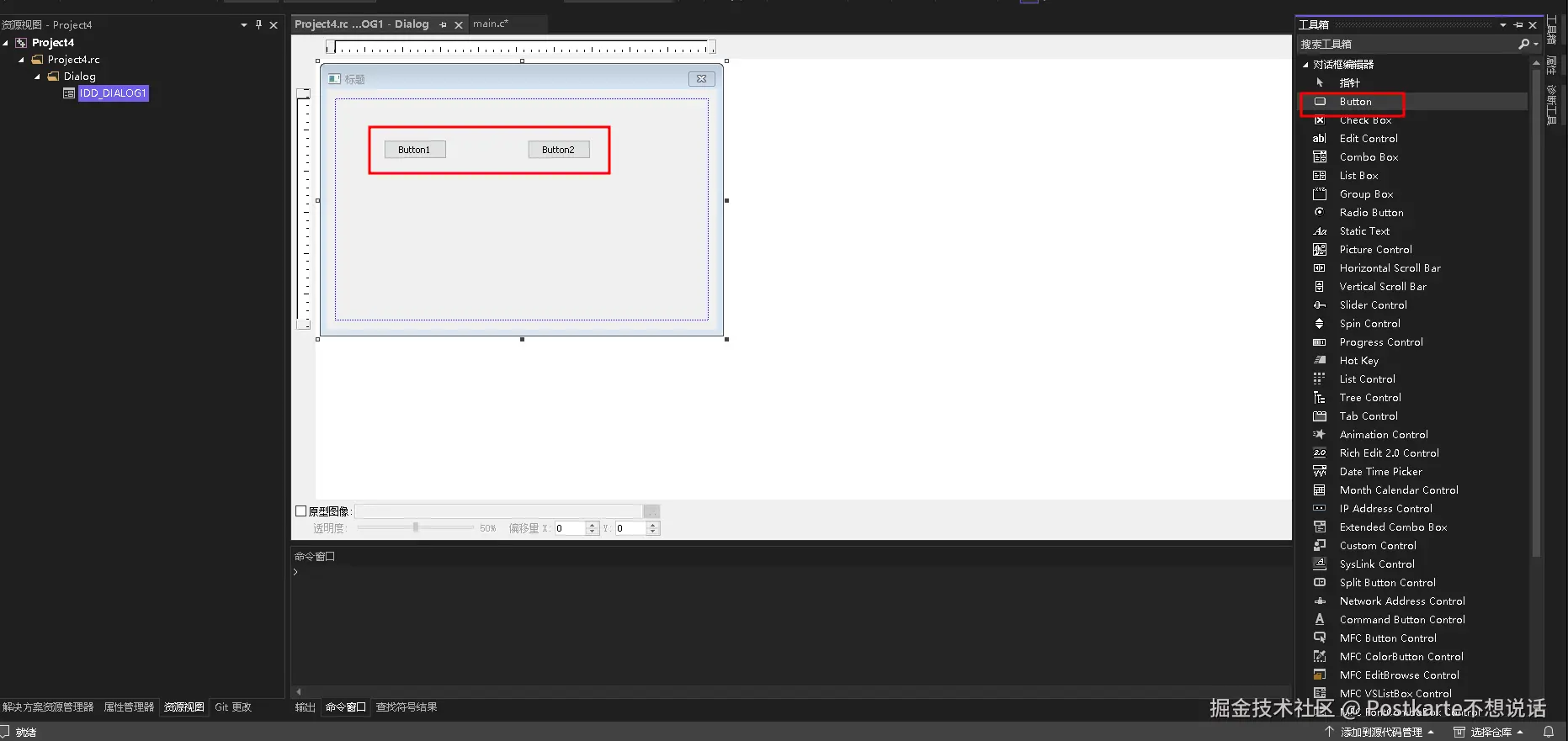This screenshot has height=741, width=1568.
Task: Pick the Button control icon in toolbox
Action: point(1320,101)
